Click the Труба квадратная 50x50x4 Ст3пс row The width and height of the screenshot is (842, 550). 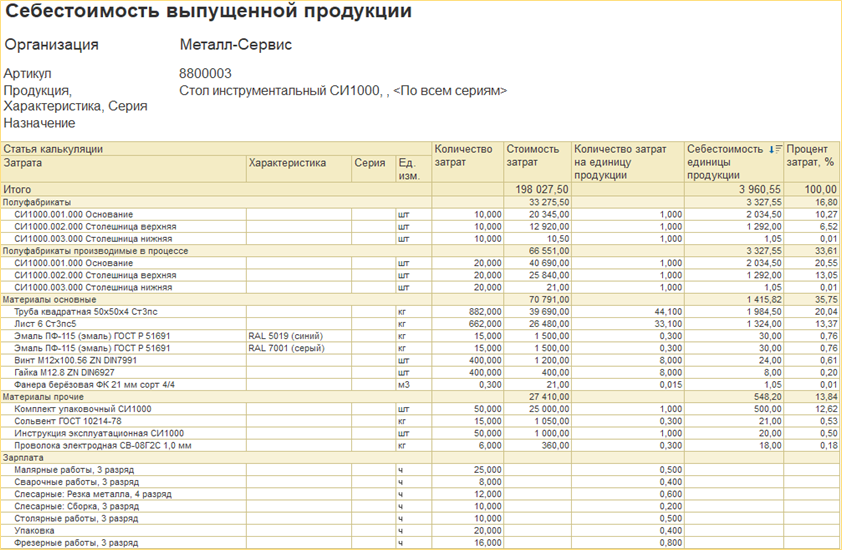[x=88, y=311]
